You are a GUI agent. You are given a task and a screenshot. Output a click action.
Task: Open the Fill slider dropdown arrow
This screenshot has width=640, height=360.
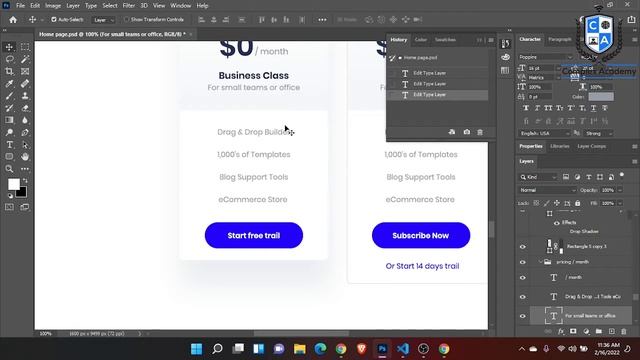[x=620, y=203]
